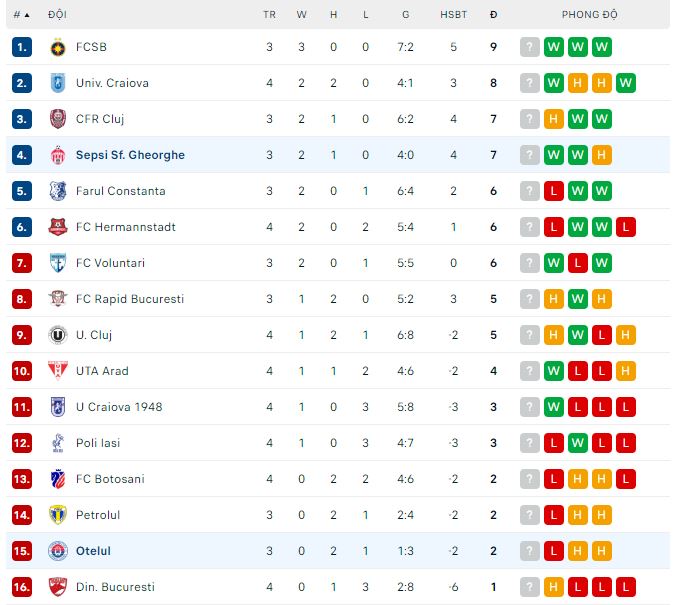Click FC Voluntari's red L form badge

pos(578,263)
